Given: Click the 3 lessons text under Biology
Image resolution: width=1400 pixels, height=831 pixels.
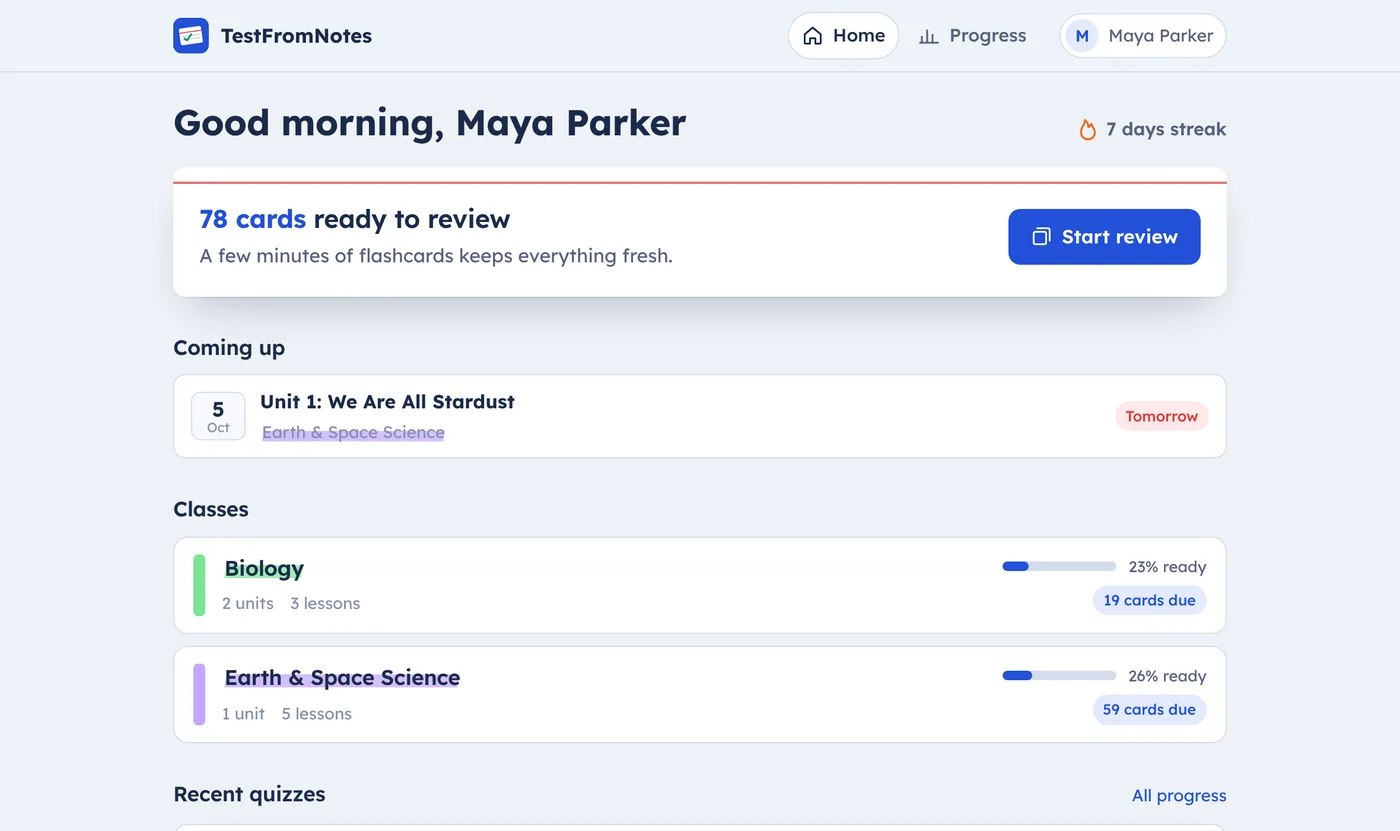Looking at the screenshot, I should coord(325,604).
